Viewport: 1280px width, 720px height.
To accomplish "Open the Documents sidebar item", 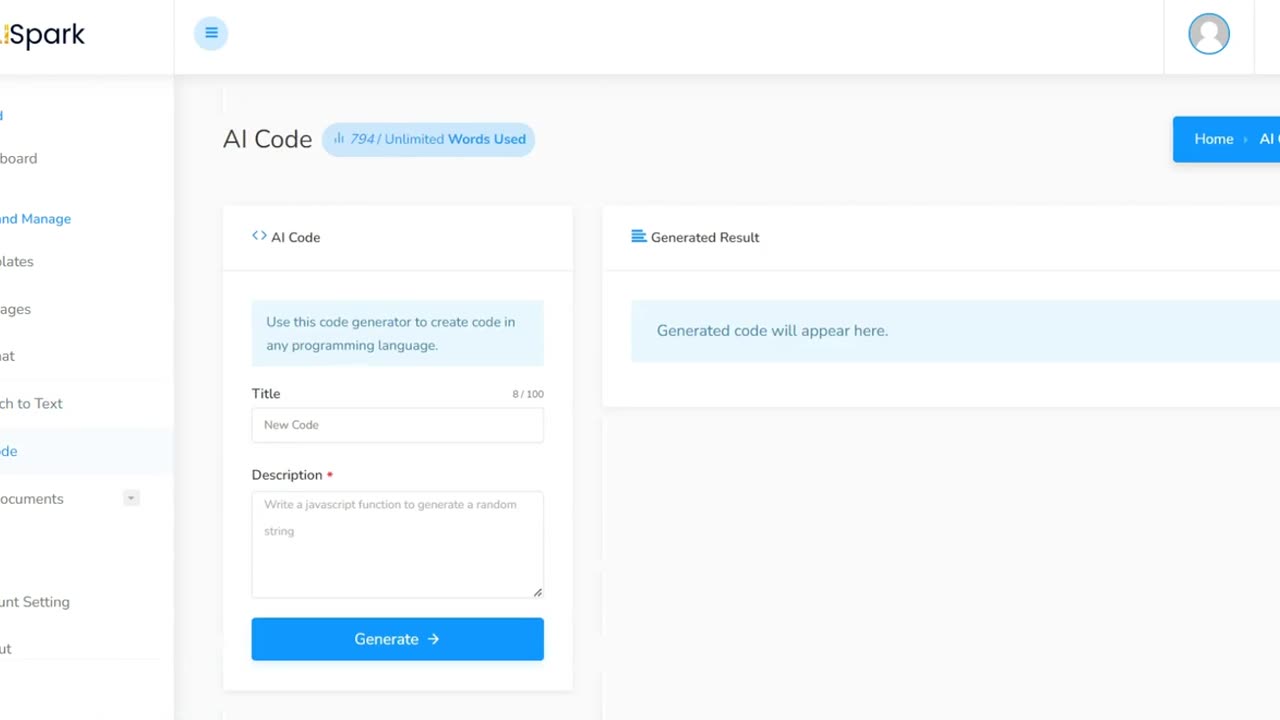I will (32, 498).
